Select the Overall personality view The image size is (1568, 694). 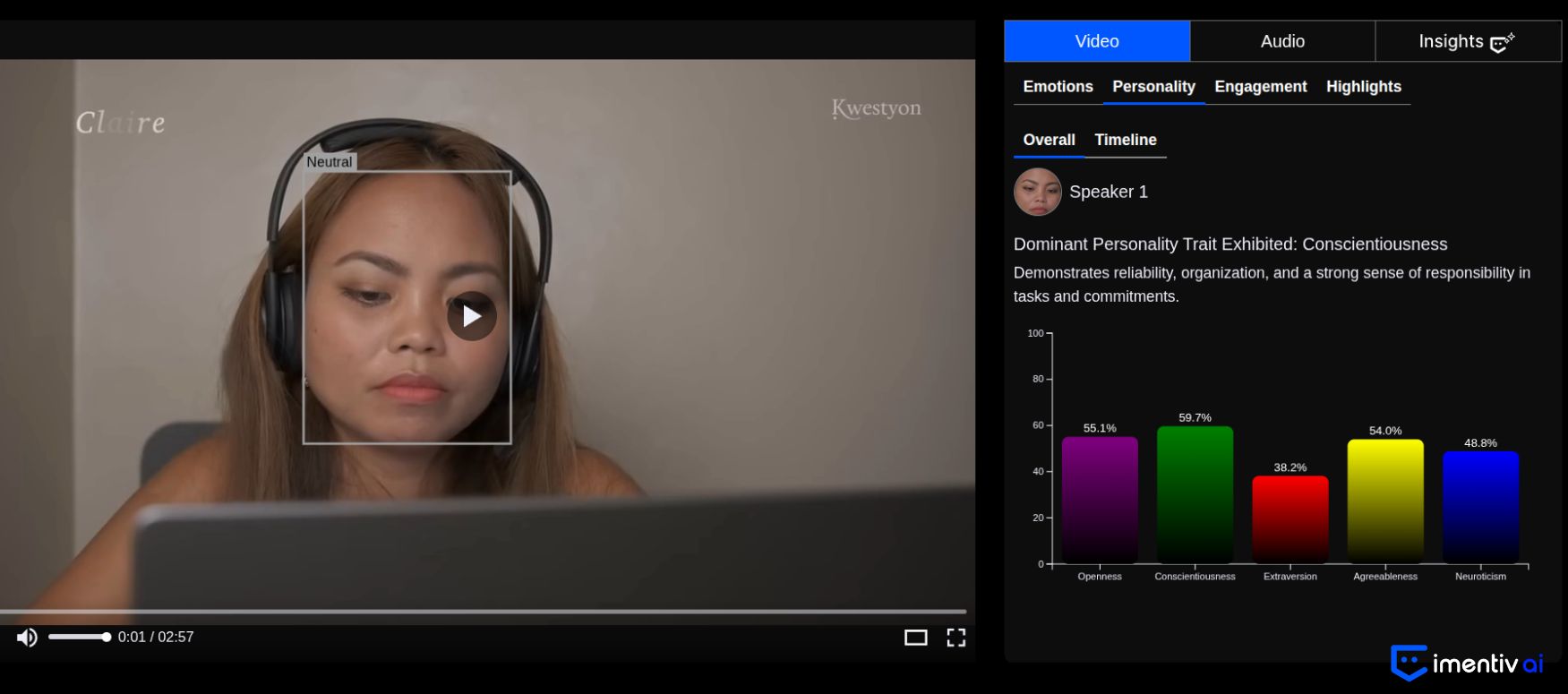(1049, 140)
